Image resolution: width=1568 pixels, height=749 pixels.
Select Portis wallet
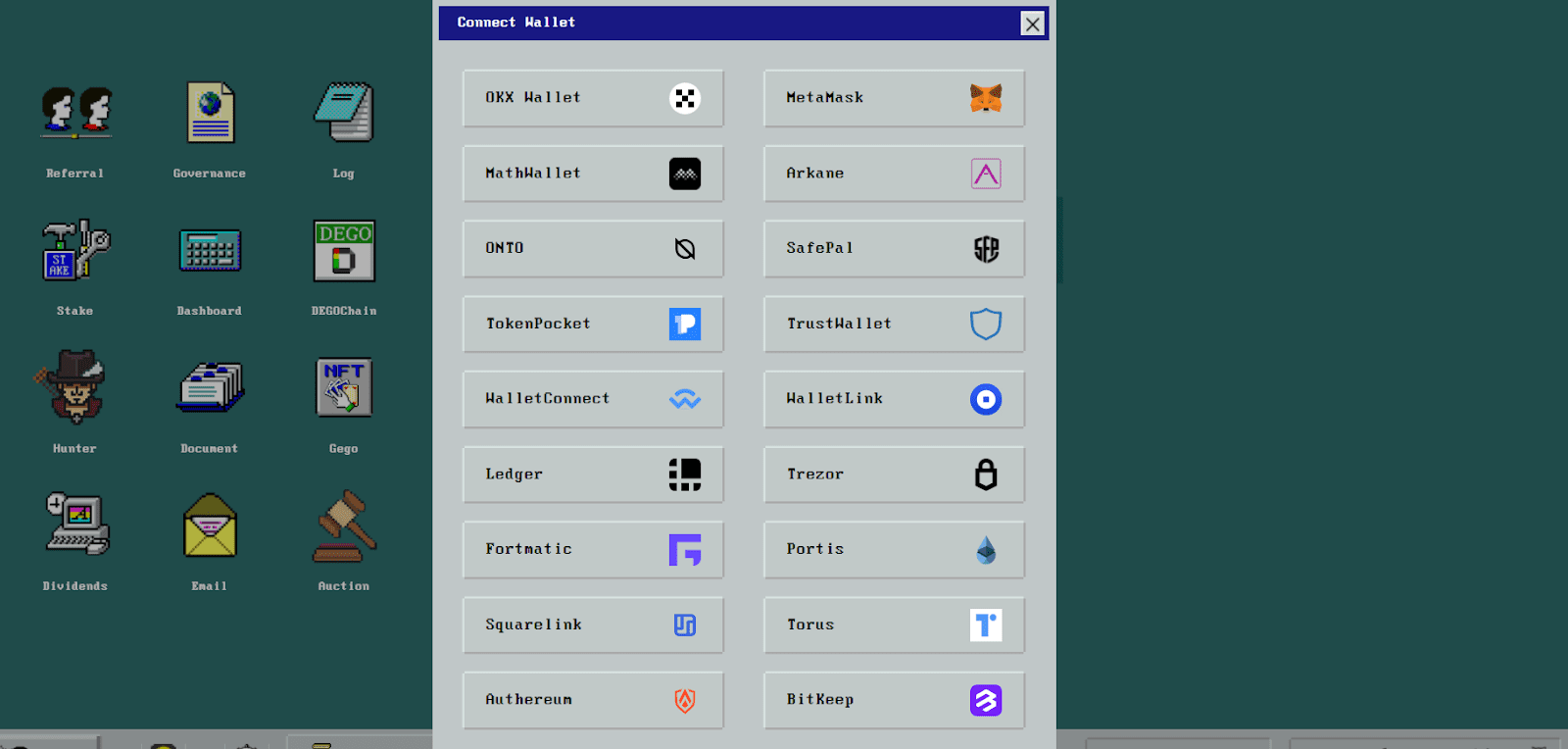click(x=894, y=550)
